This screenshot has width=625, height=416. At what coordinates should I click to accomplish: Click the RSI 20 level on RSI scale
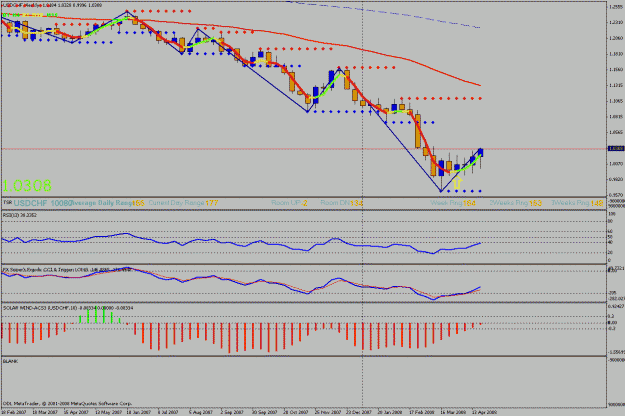[x=610, y=253]
